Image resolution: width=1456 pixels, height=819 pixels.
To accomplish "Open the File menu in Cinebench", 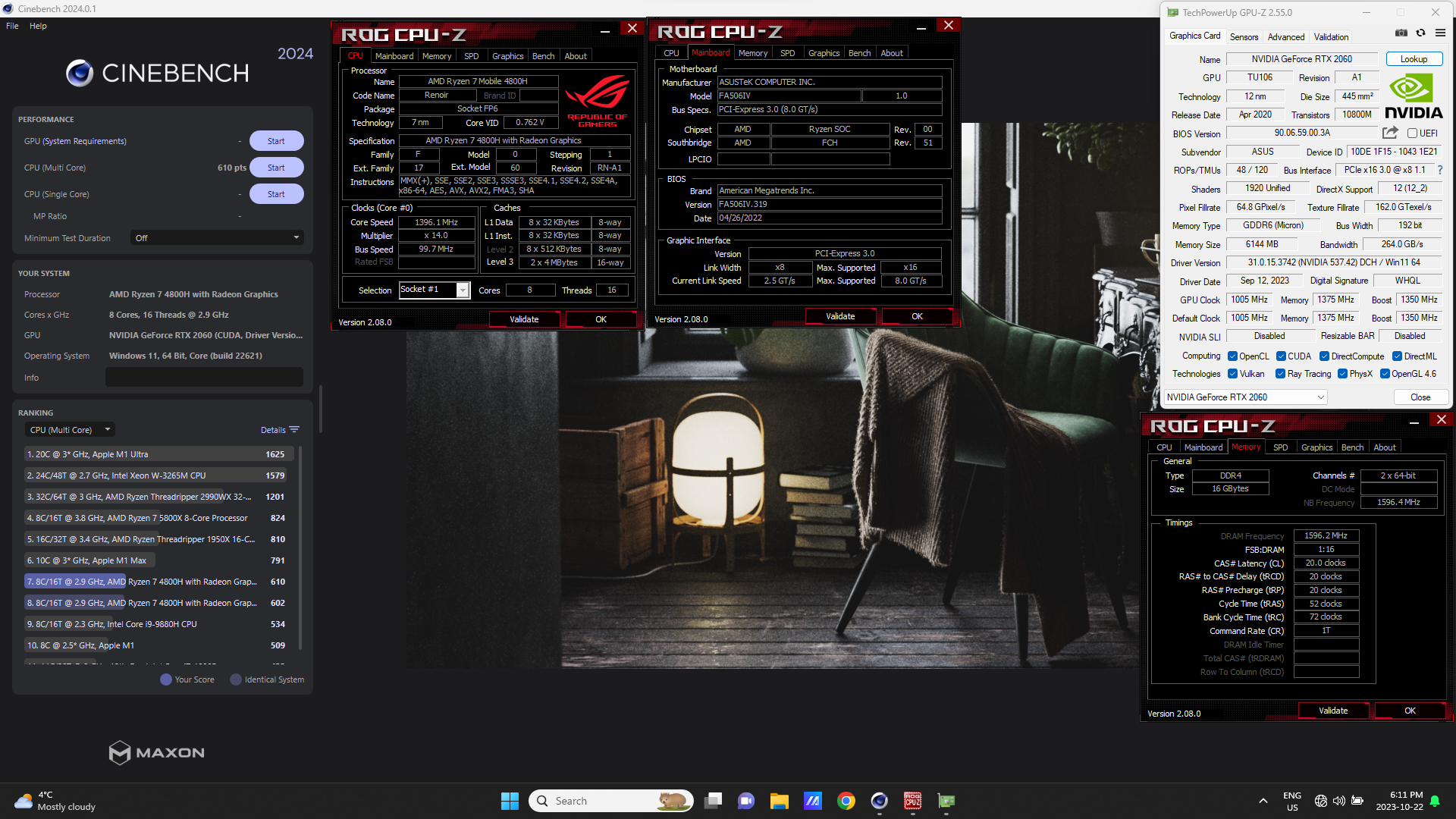I will (12, 26).
